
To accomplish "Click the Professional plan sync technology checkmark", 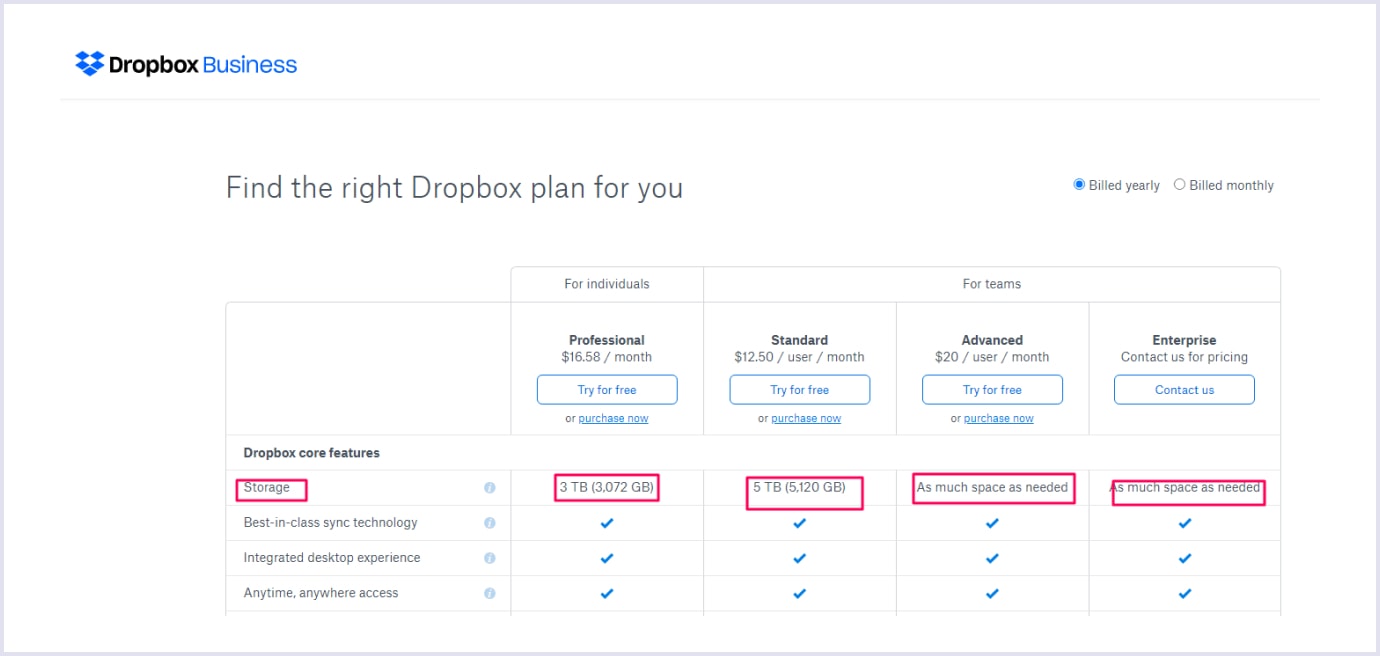I will (x=606, y=522).
